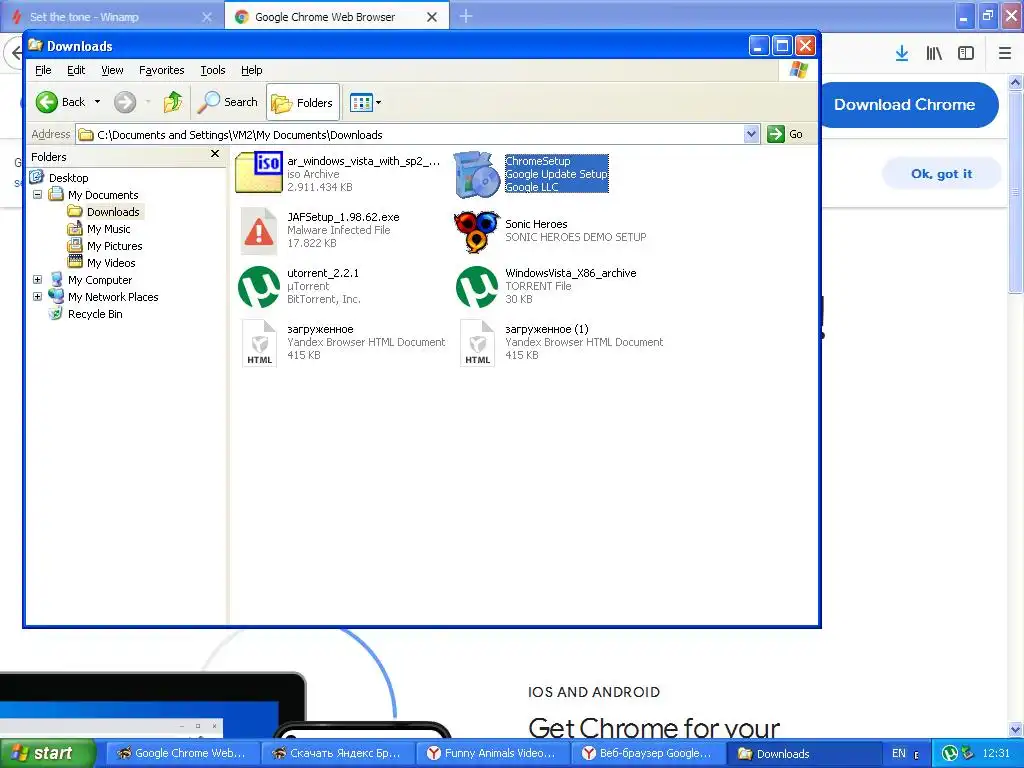Viewport: 1024px width, 768px height.
Task: Switch to Google Chrome Web taskbar button
Action: click(182, 753)
